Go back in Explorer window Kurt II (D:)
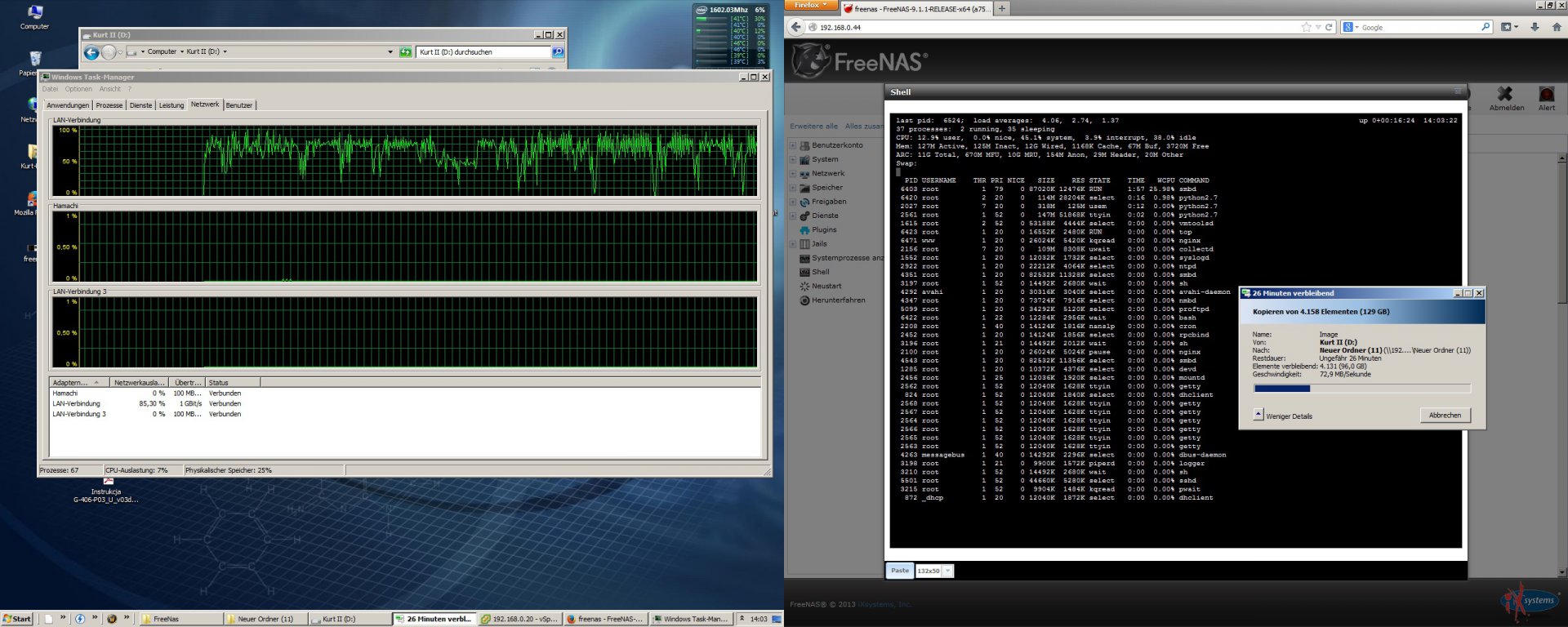 tap(91, 52)
